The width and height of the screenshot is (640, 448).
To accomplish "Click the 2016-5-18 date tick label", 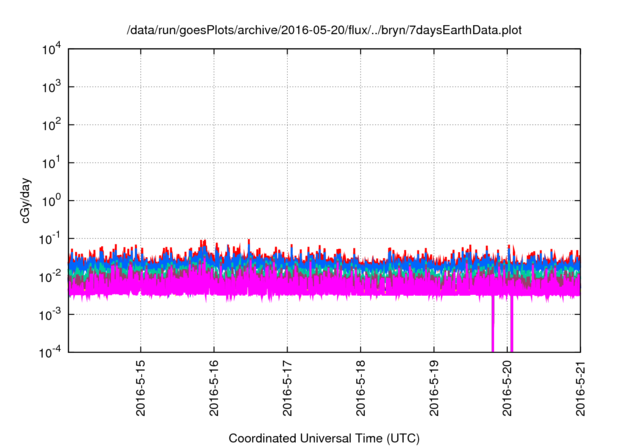I will point(360,388).
